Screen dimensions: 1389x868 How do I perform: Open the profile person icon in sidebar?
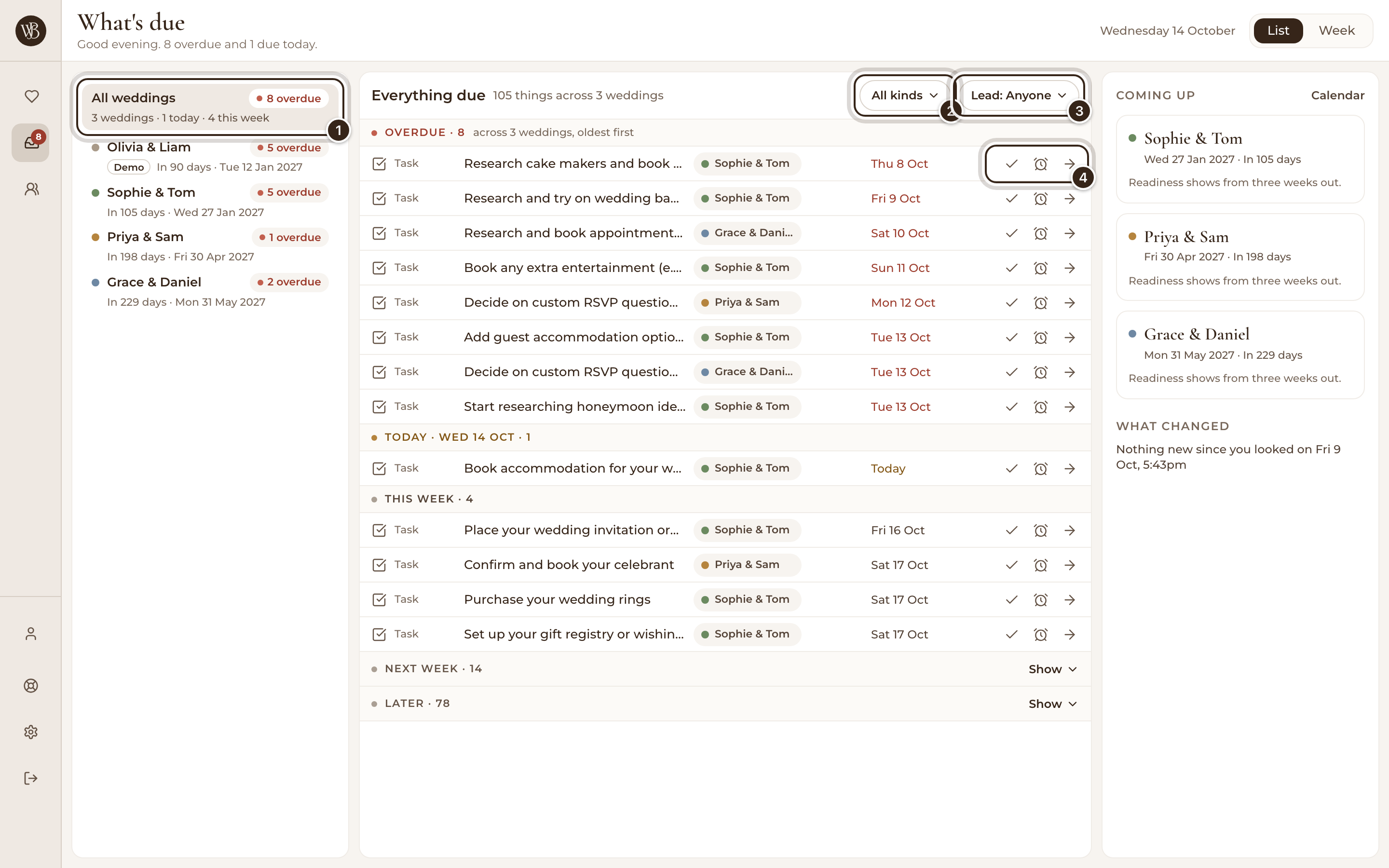(x=31, y=634)
